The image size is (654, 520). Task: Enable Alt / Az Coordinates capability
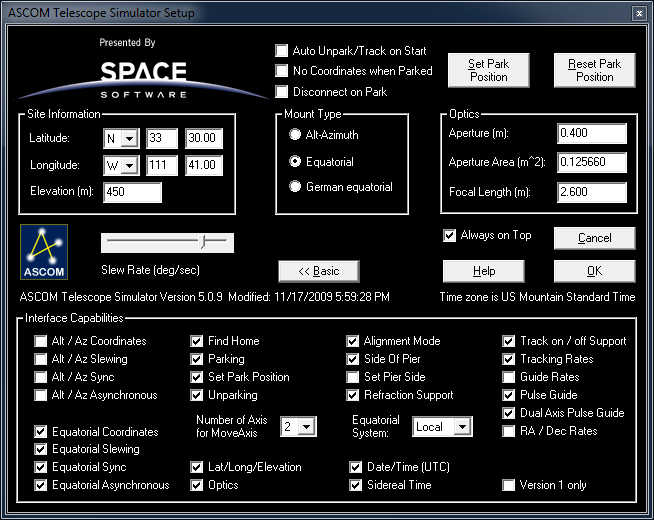coord(40,341)
